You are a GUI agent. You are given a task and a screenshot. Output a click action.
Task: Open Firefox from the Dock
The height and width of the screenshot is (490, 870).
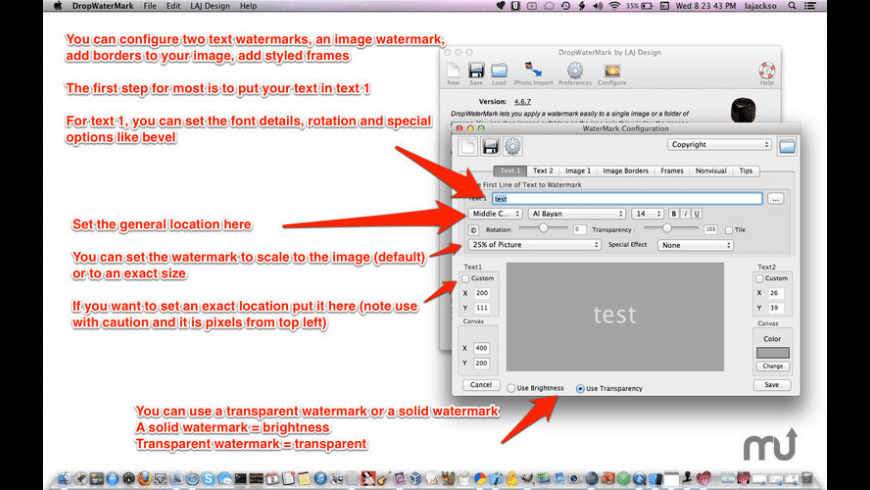click(145, 478)
